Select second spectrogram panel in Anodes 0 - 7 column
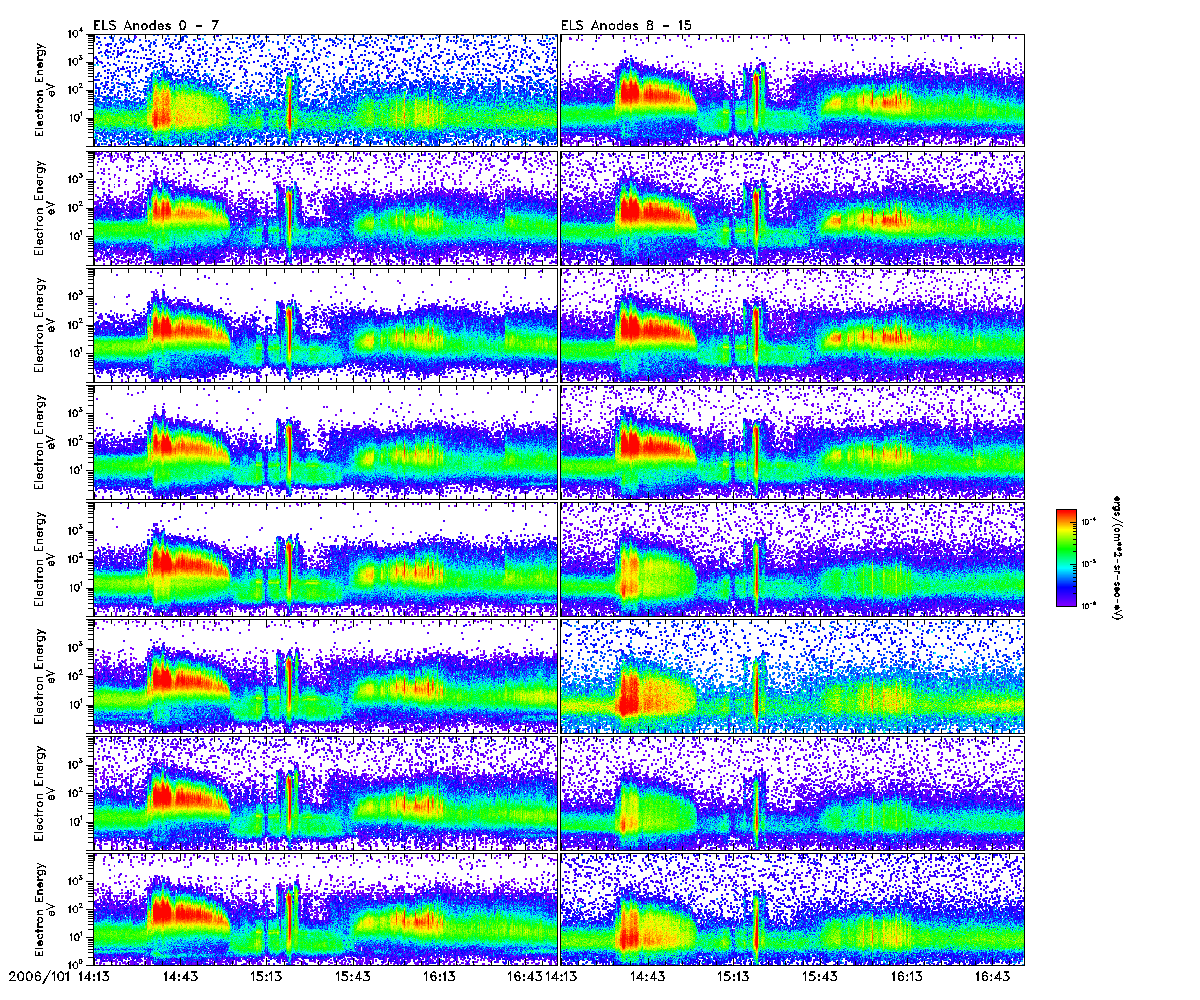Screen dimensions: 1200x1000 pos(324,207)
